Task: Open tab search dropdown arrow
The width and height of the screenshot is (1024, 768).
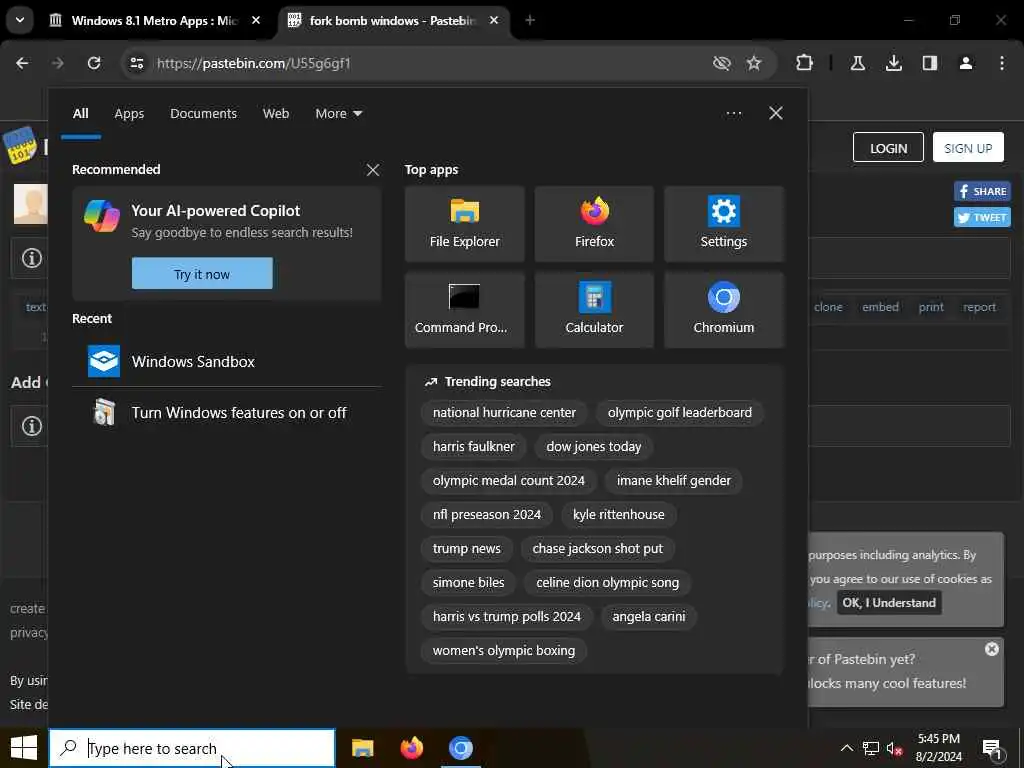Action: click(x=20, y=20)
